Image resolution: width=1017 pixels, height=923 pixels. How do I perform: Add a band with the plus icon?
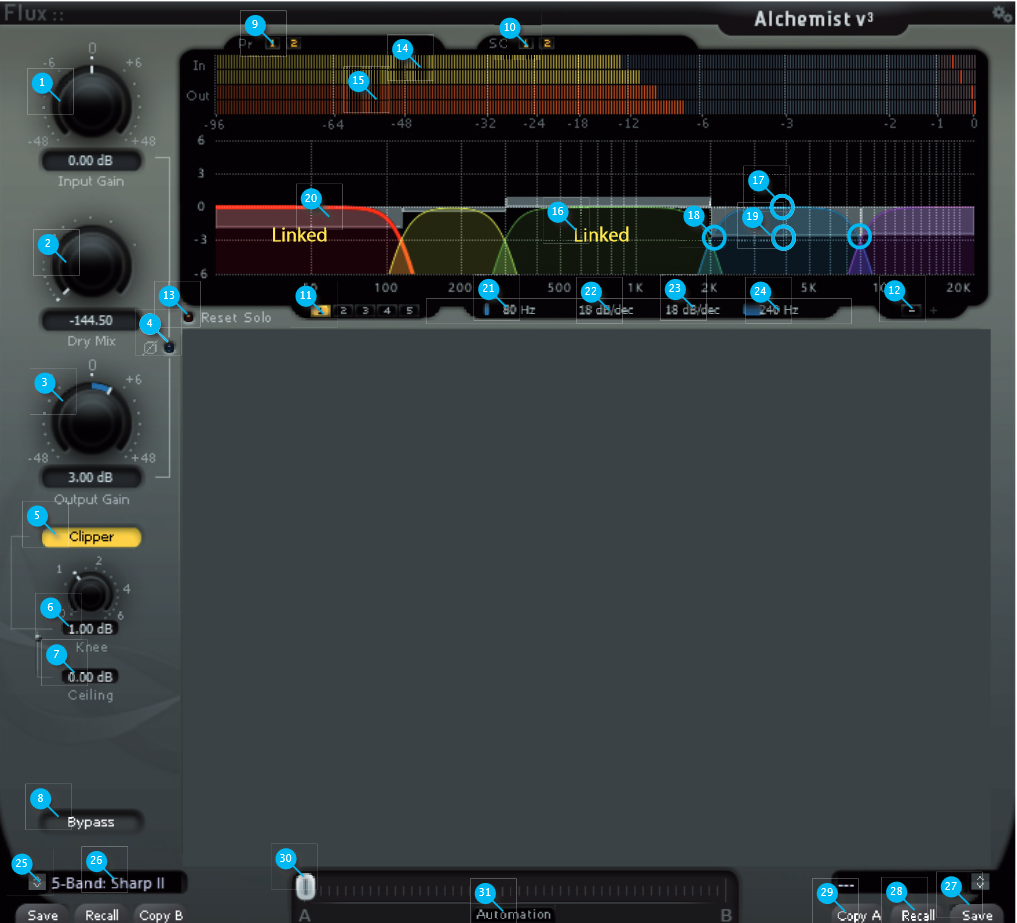pyautogui.click(x=935, y=311)
